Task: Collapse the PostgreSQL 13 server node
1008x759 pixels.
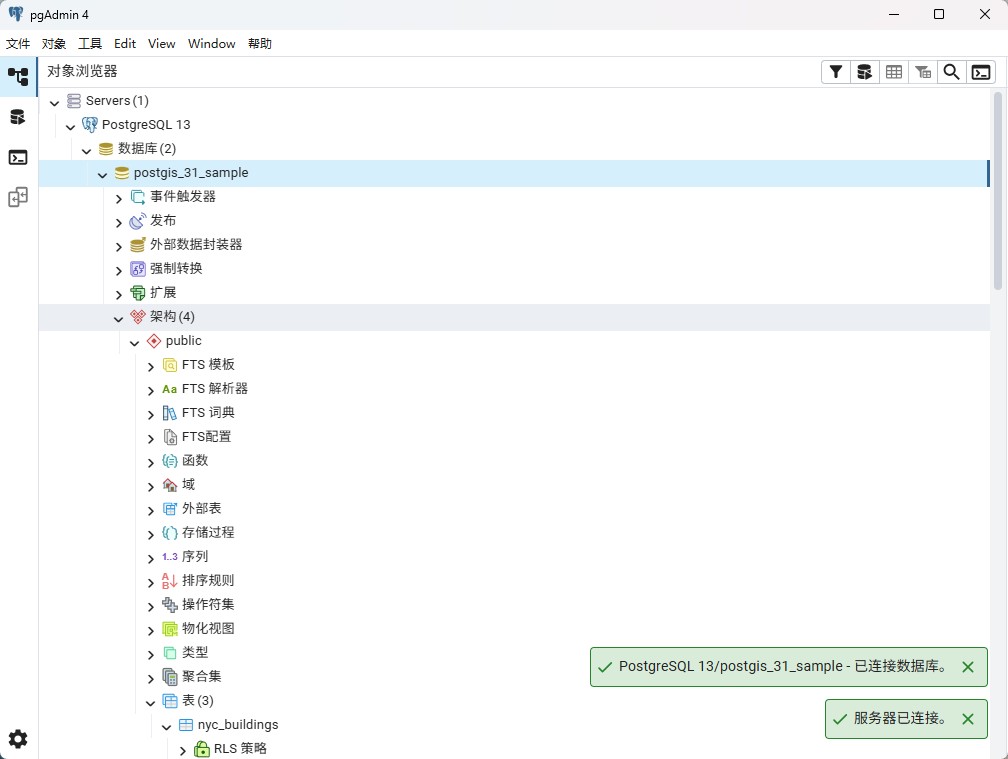Action: click(71, 127)
